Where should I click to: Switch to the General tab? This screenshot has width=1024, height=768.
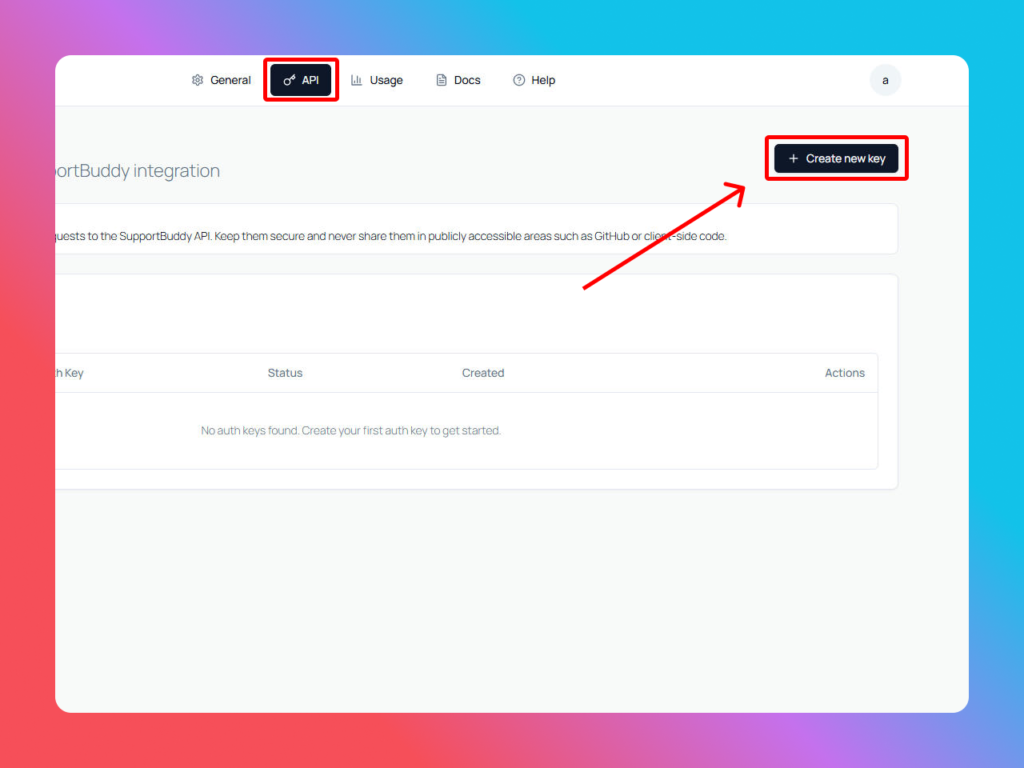230,80
